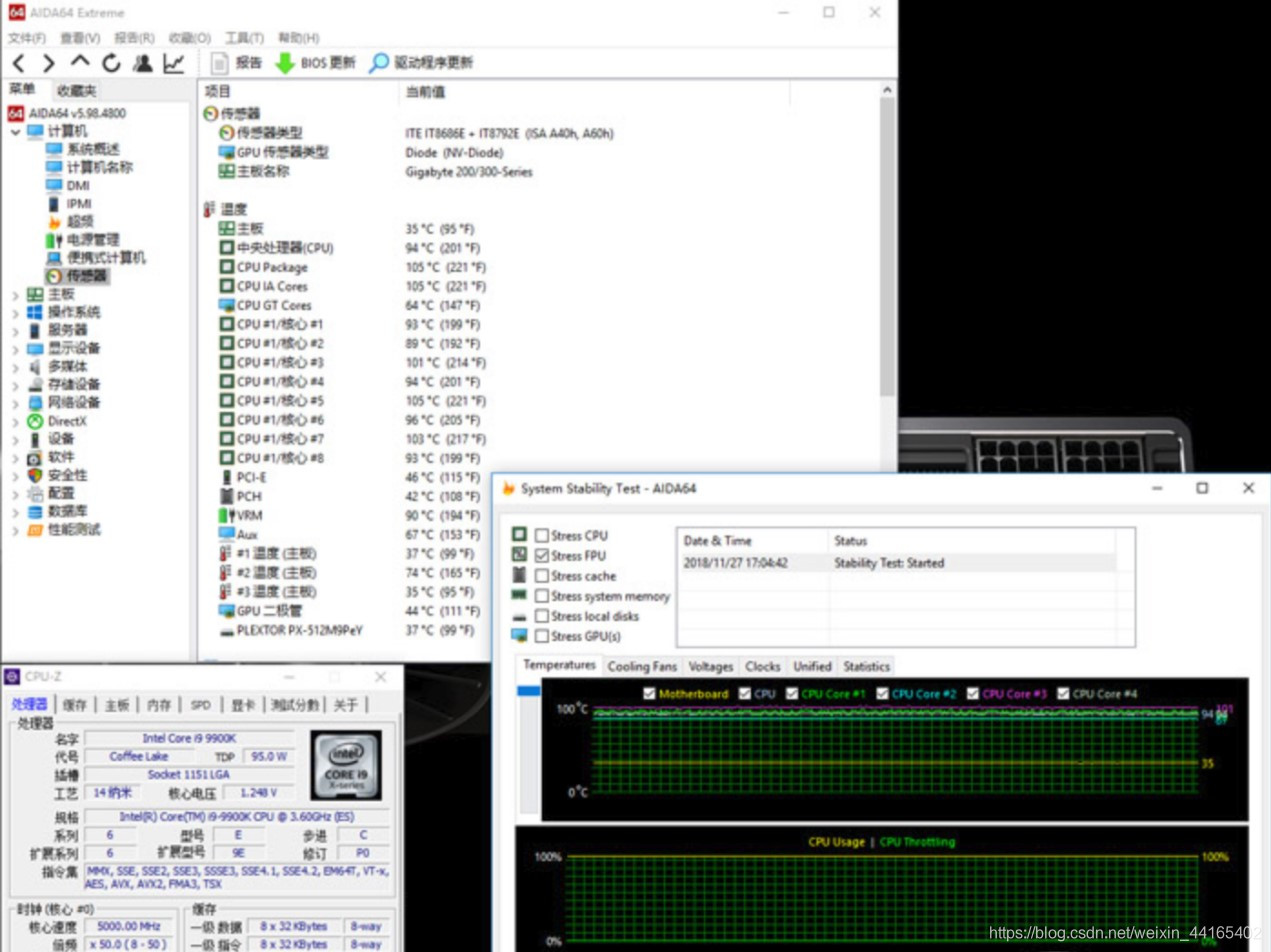
Task: Toggle the CPU Core #3 graph checkbox
Action: (x=973, y=693)
